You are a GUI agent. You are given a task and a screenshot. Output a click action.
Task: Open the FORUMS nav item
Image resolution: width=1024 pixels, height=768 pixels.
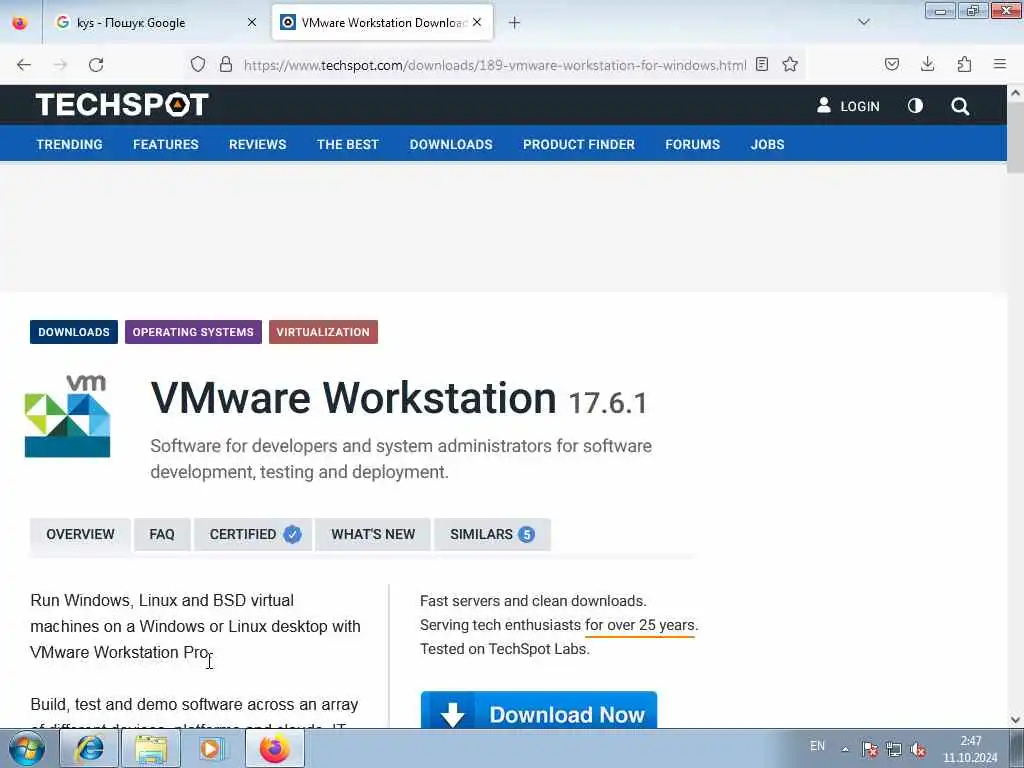tap(692, 144)
